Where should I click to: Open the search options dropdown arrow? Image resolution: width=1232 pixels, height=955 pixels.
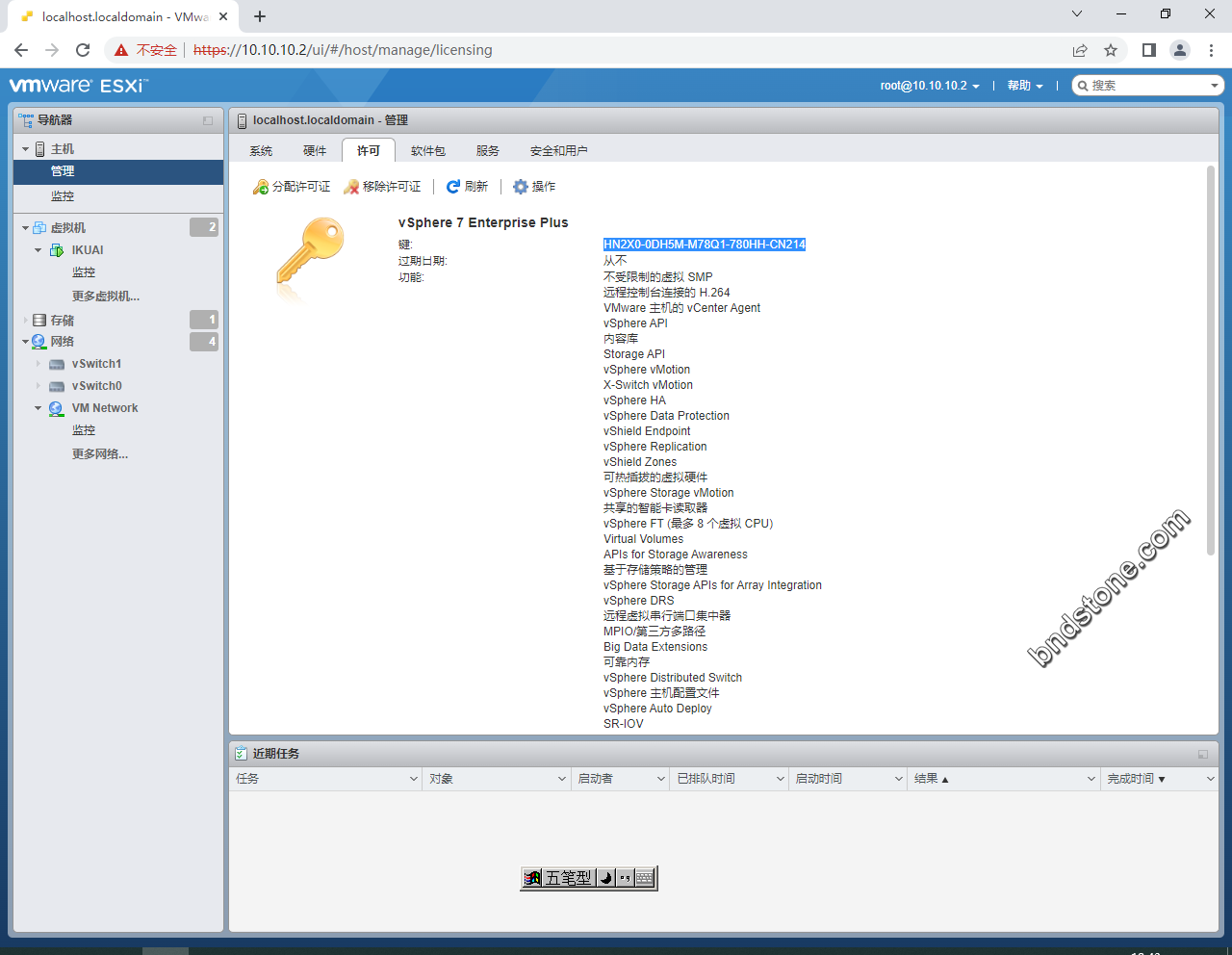pyautogui.click(x=1215, y=86)
